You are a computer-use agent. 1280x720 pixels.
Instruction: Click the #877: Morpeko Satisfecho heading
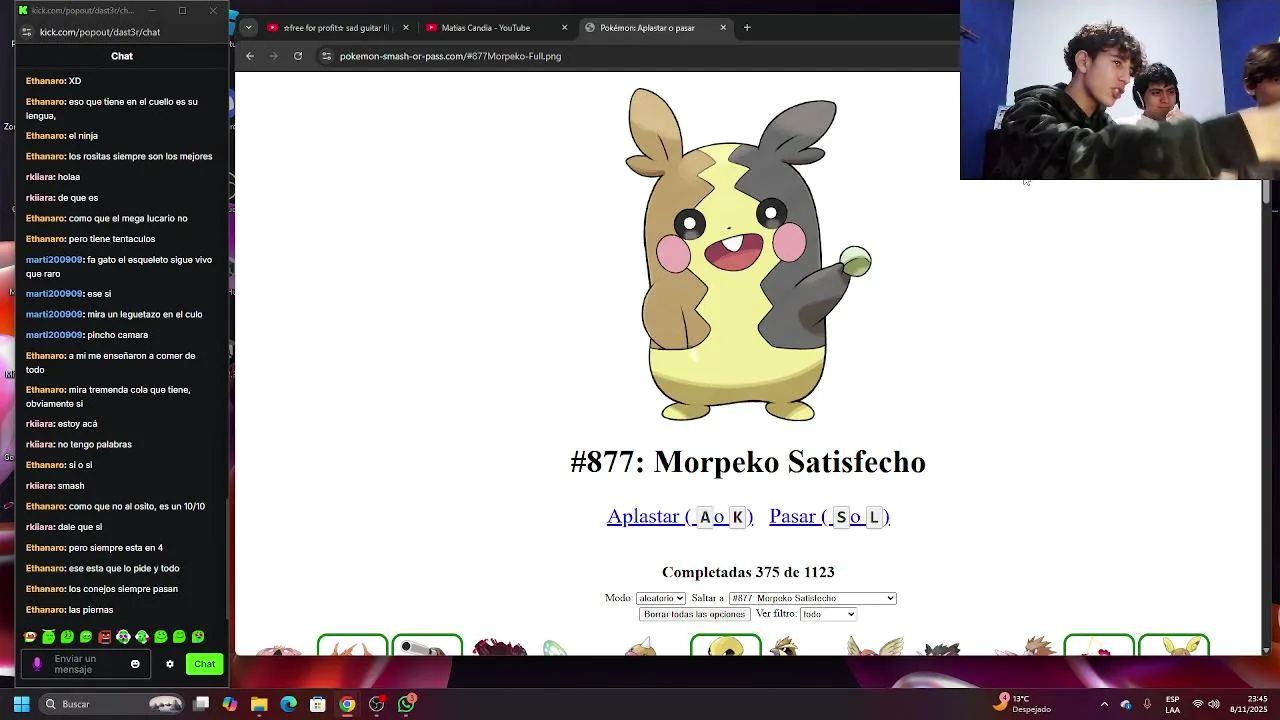click(x=748, y=462)
